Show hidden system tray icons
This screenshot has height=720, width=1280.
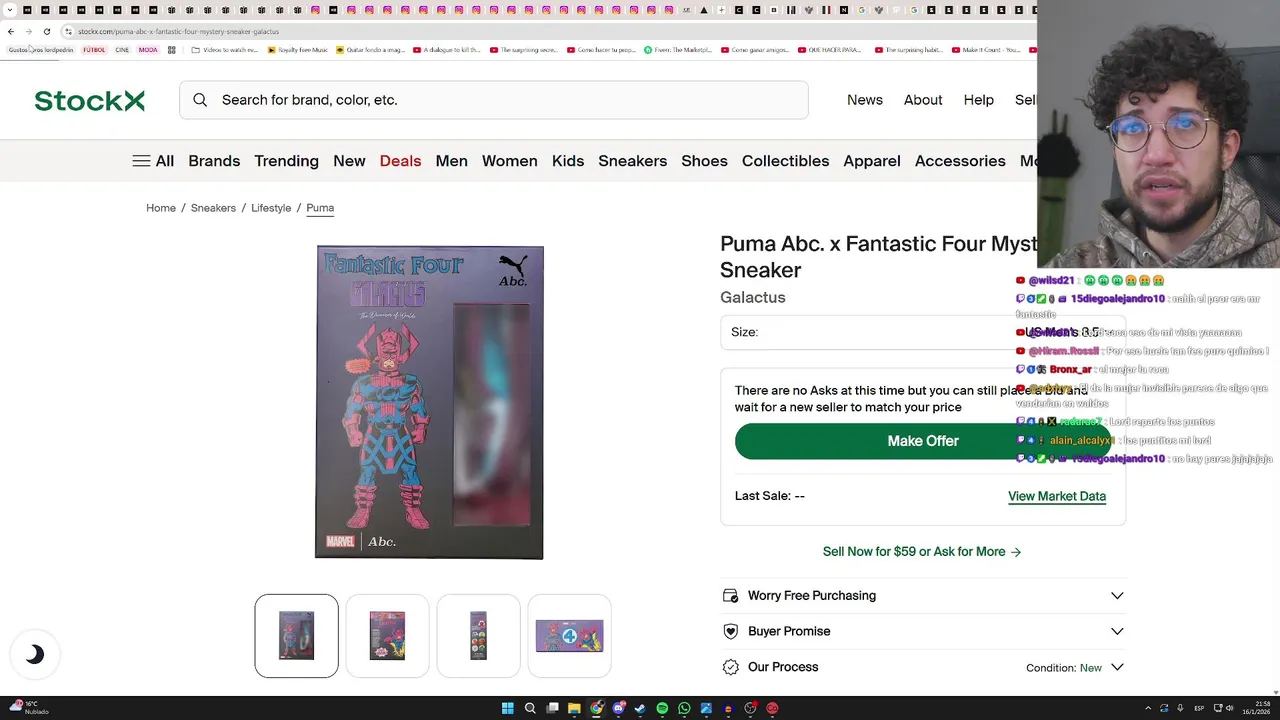pyautogui.click(x=1149, y=708)
